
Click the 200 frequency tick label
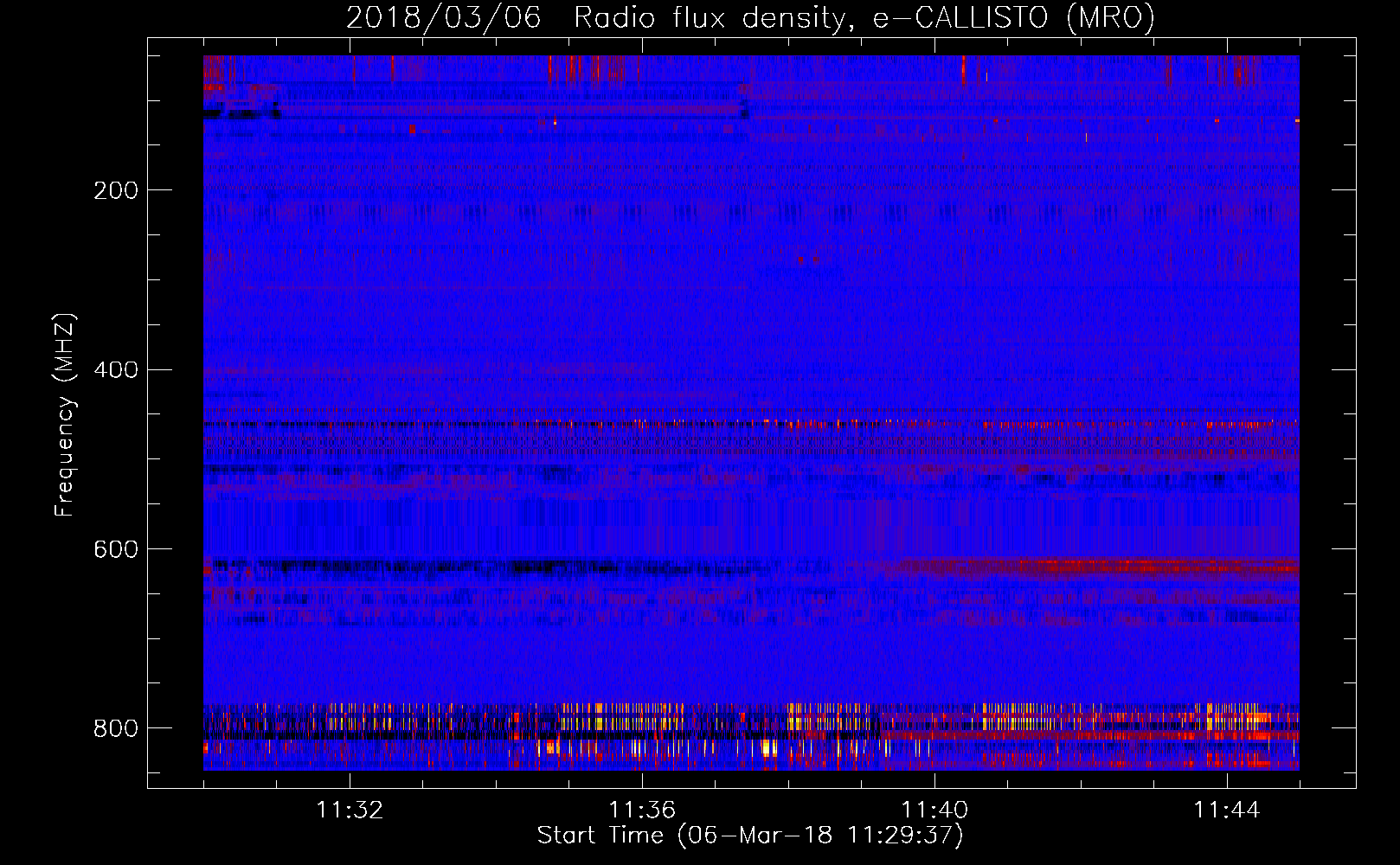[x=116, y=190]
